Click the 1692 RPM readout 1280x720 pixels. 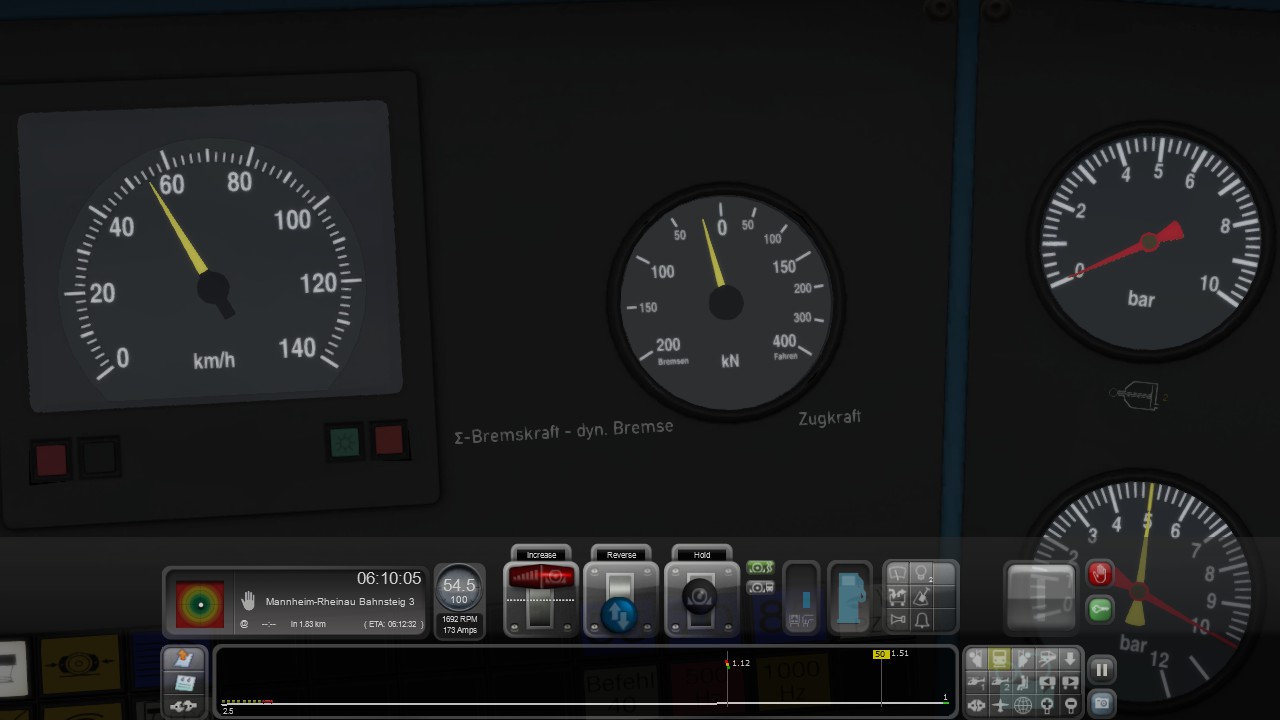point(459,620)
